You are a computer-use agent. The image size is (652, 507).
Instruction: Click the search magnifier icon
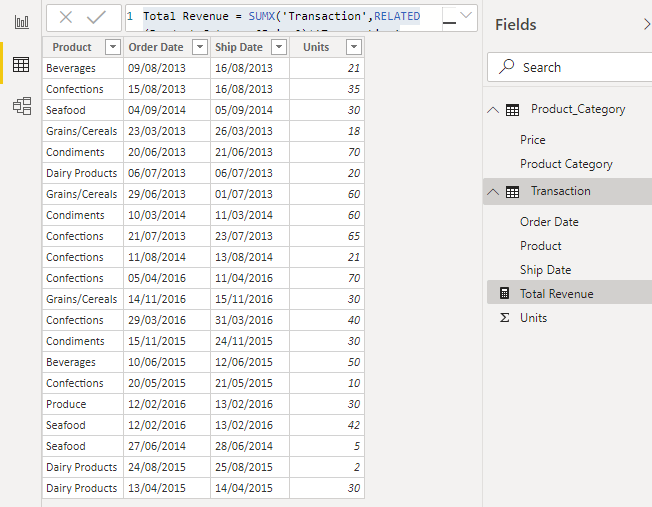point(506,67)
